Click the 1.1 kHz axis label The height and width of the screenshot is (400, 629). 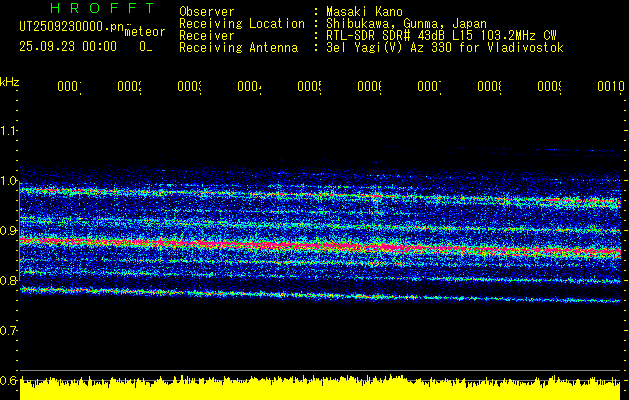coord(8,130)
